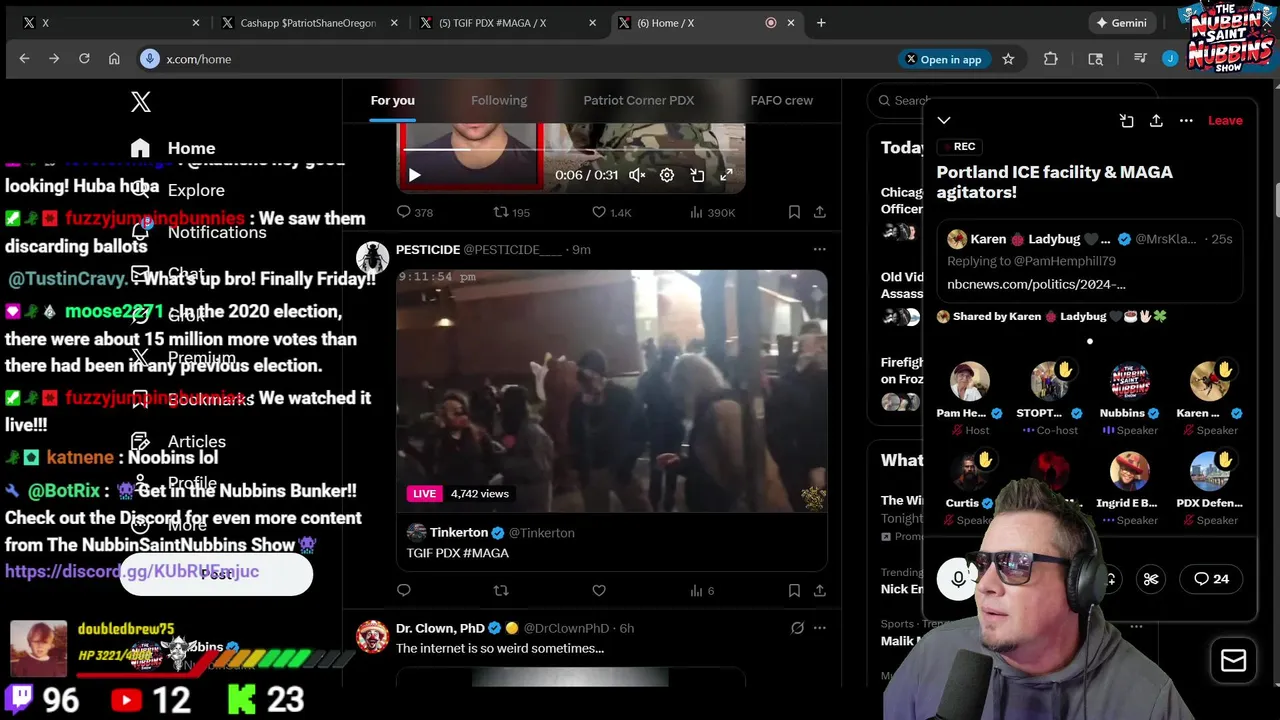Expand More in the X sidebar

coord(169,525)
